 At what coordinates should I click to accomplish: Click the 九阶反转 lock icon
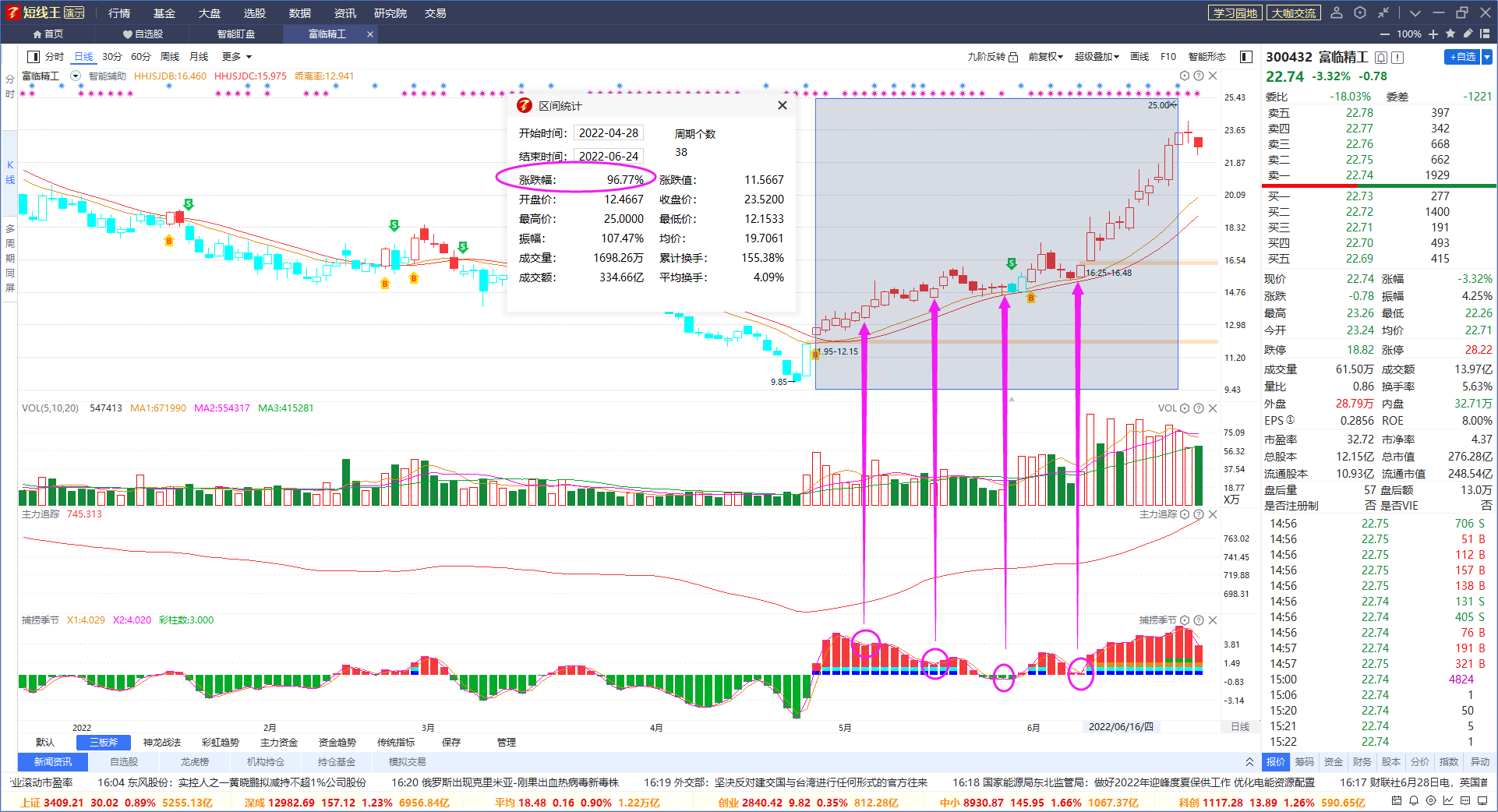[1013, 57]
